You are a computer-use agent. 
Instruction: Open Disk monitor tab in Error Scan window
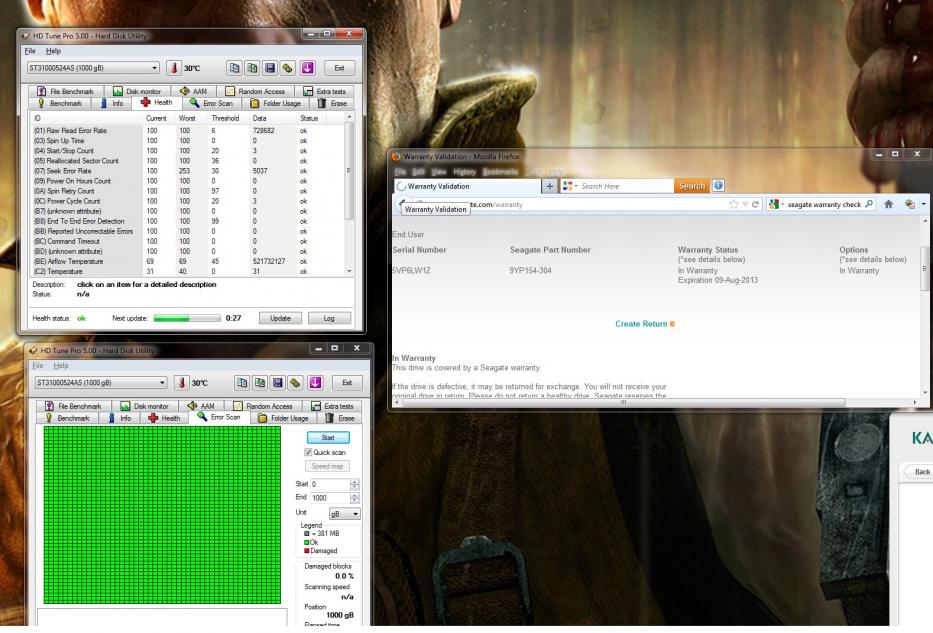click(145, 406)
